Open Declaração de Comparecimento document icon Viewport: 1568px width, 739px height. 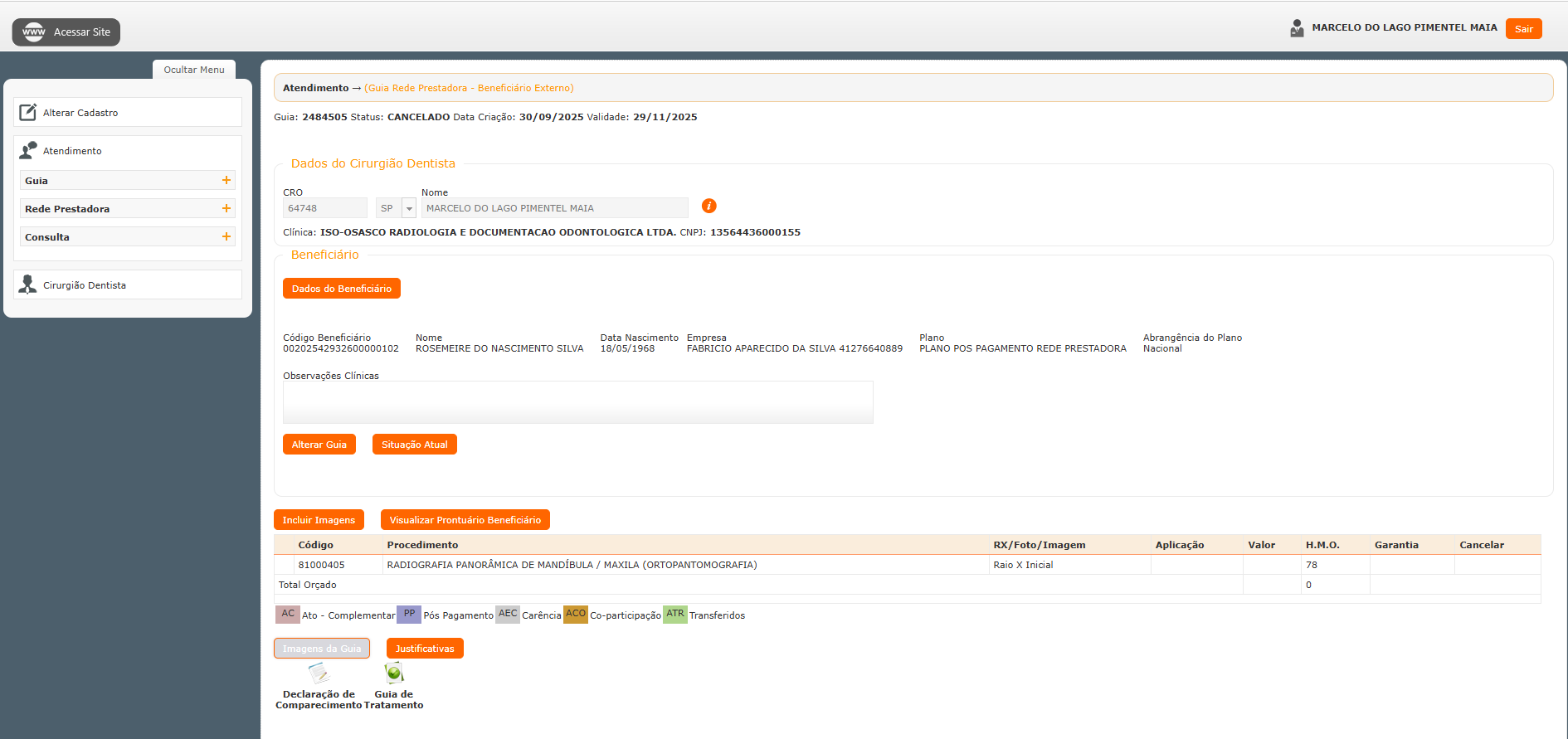pyautogui.click(x=318, y=673)
